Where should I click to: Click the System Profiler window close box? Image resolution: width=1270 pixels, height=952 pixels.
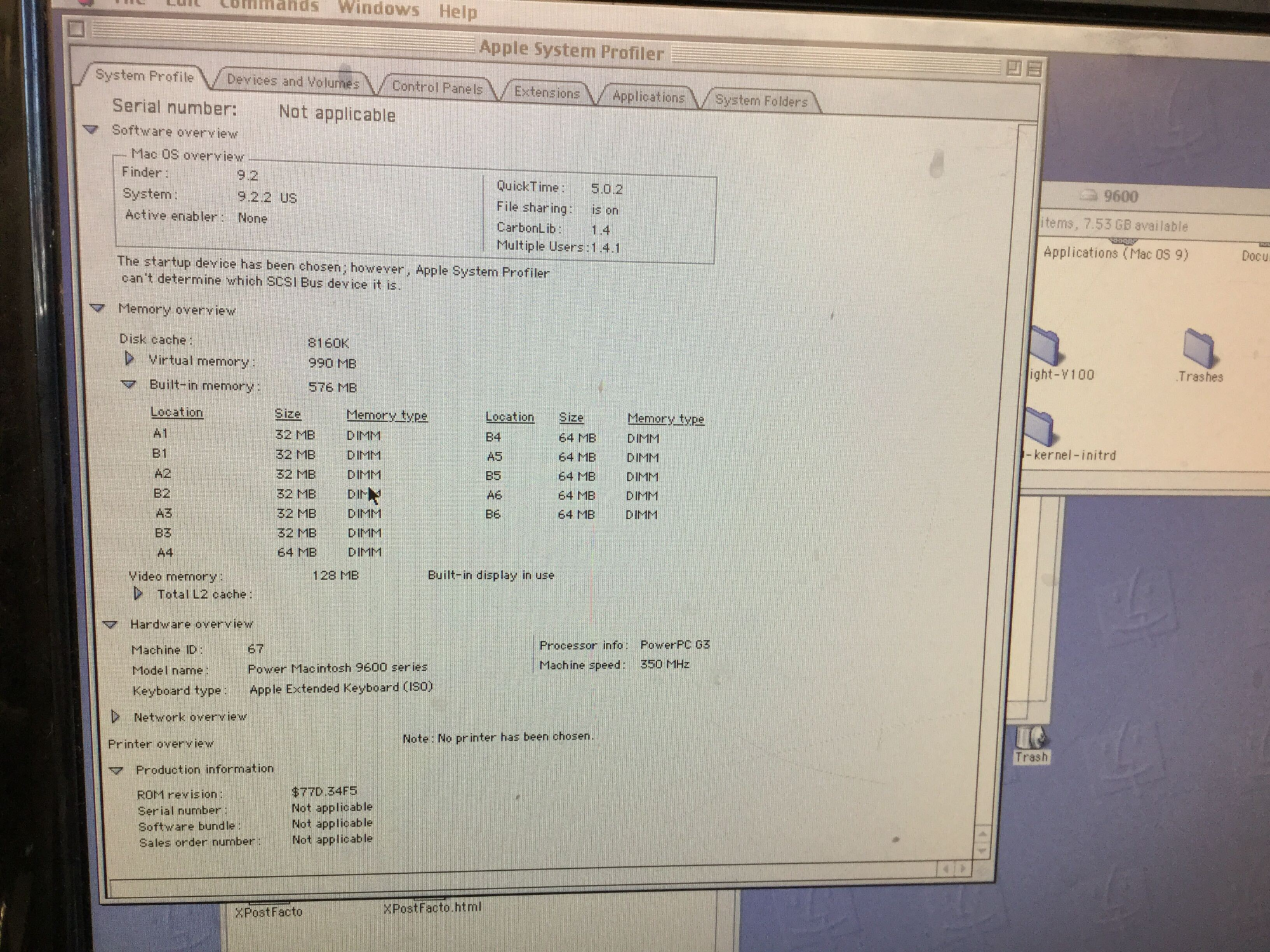77,29
